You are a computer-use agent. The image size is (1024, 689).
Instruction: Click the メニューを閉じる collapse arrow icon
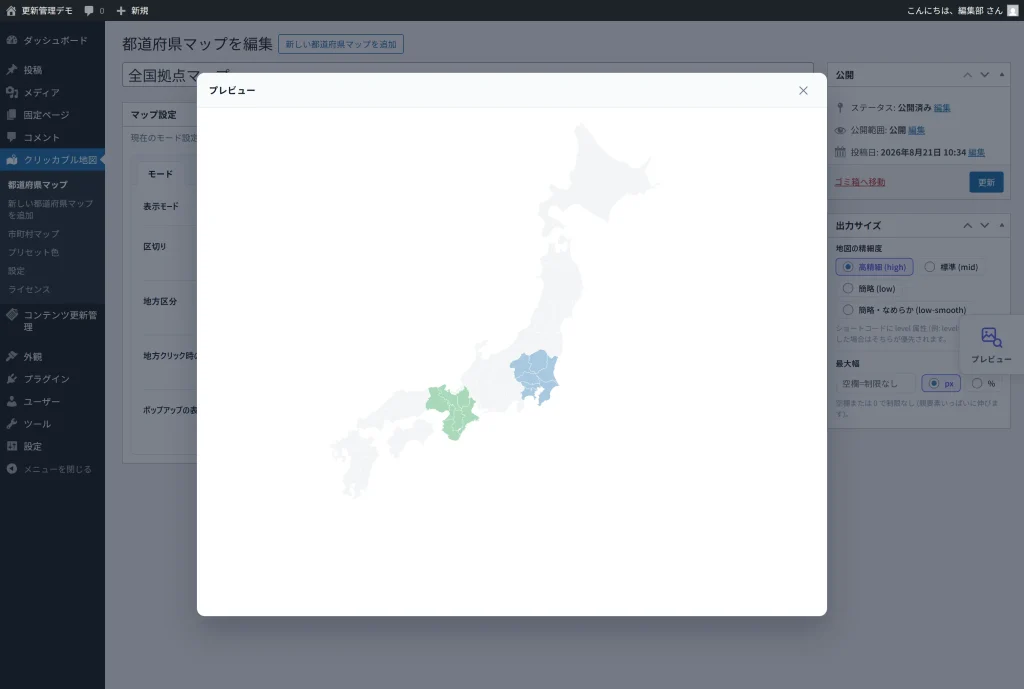coord(12,469)
